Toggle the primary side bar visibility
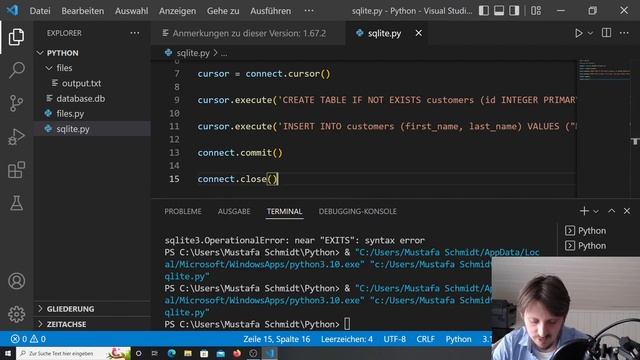 484,11
